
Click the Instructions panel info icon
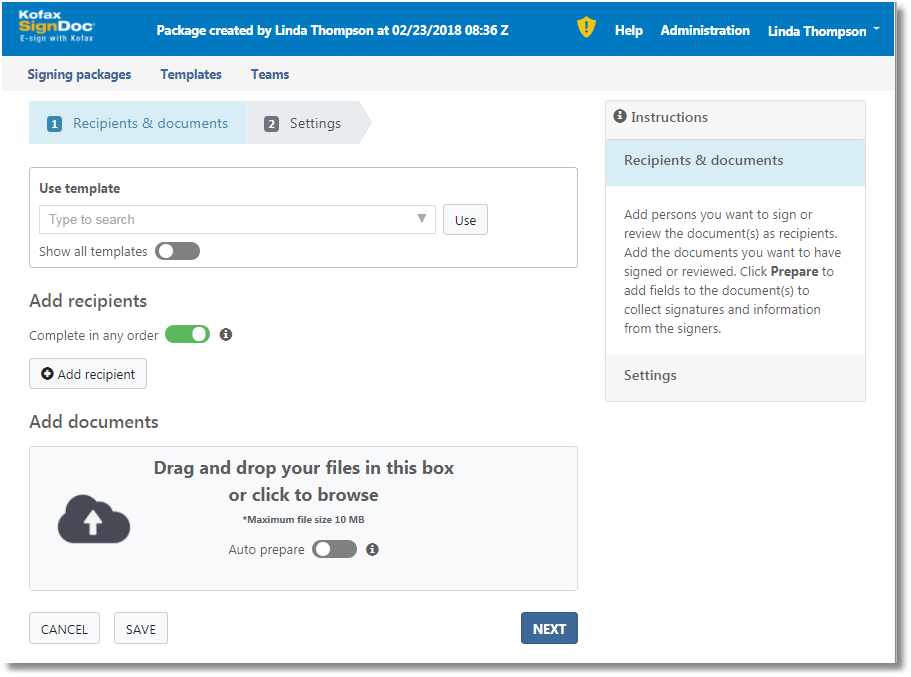pos(620,117)
